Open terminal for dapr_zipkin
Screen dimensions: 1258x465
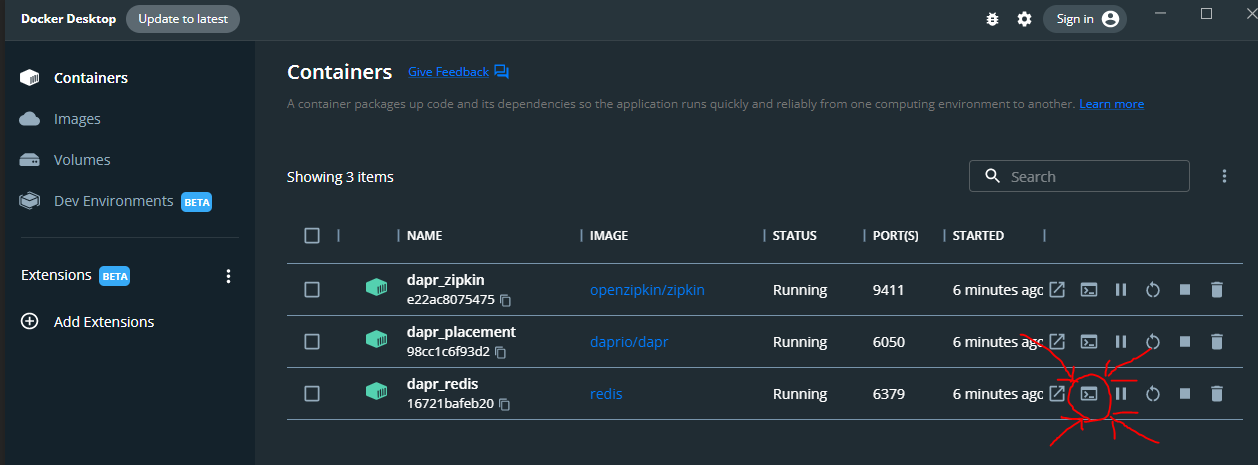(x=1089, y=290)
